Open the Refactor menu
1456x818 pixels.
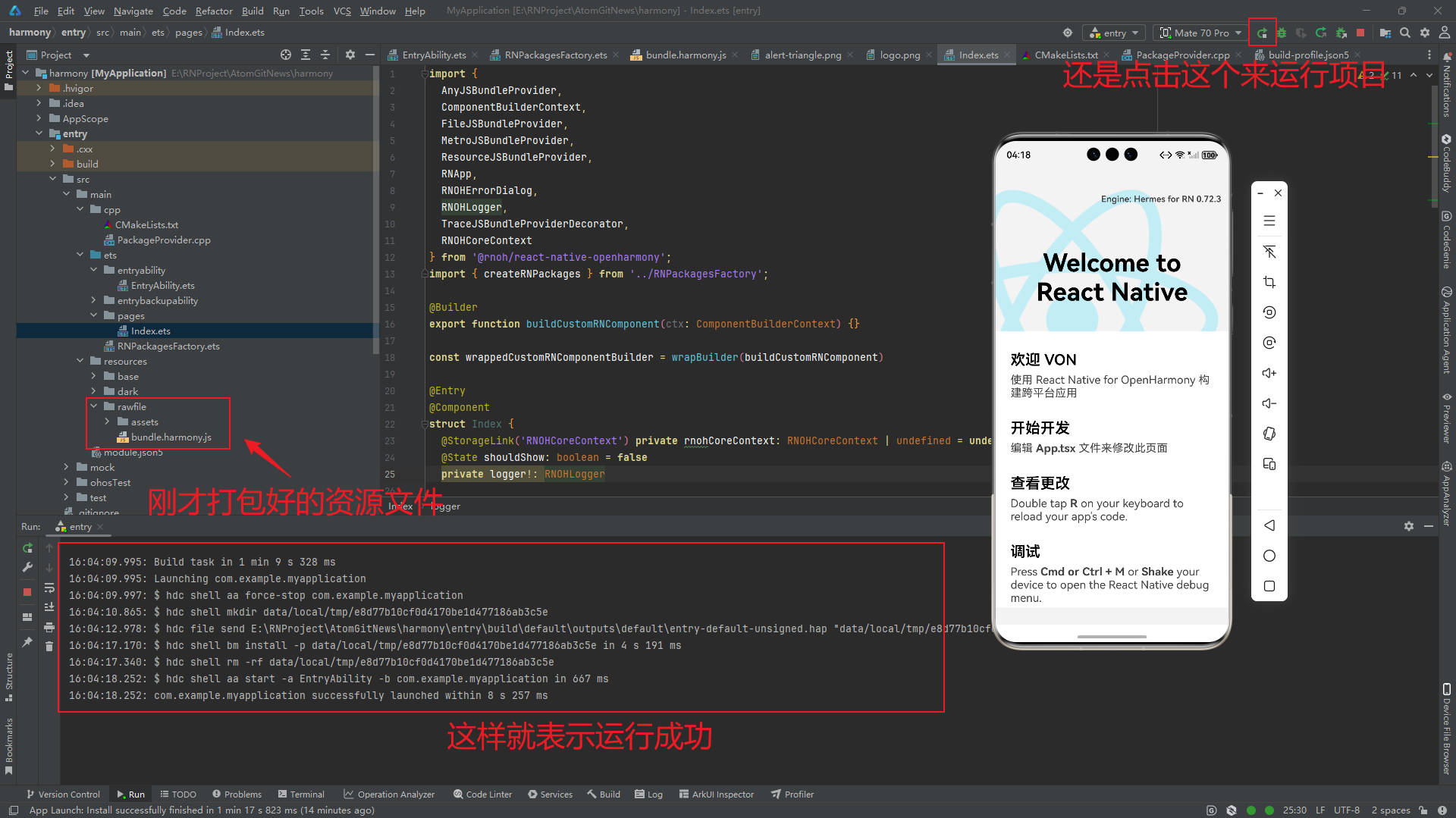[x=214, y=11]
